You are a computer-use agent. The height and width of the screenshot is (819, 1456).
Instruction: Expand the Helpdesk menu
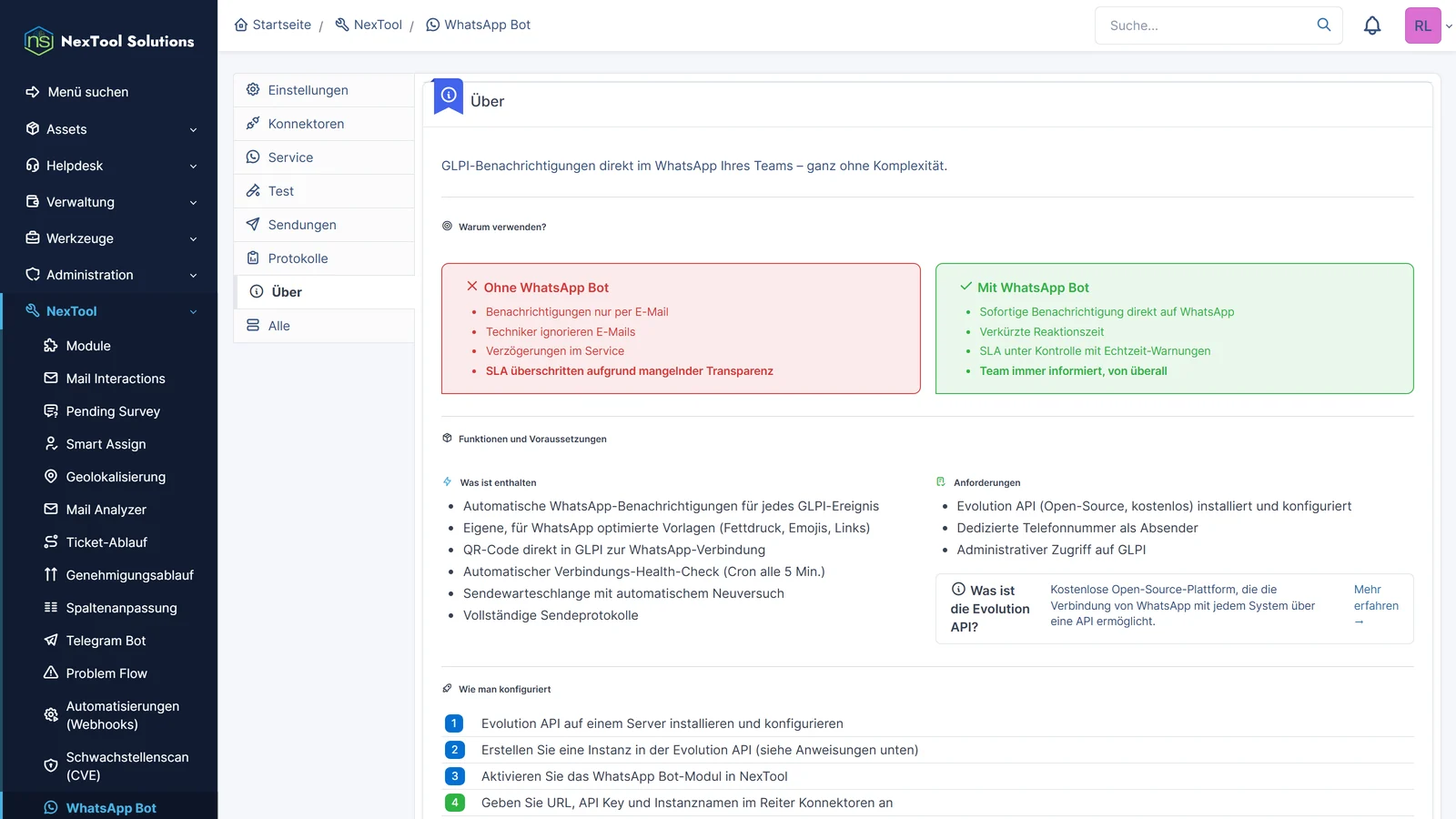click(x=109, y=166)
